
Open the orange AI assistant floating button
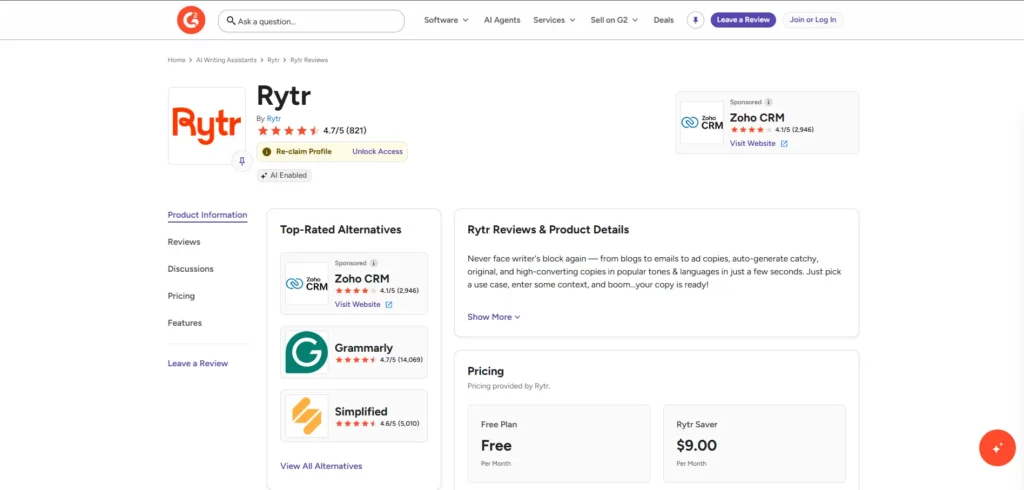pos(997,448)
